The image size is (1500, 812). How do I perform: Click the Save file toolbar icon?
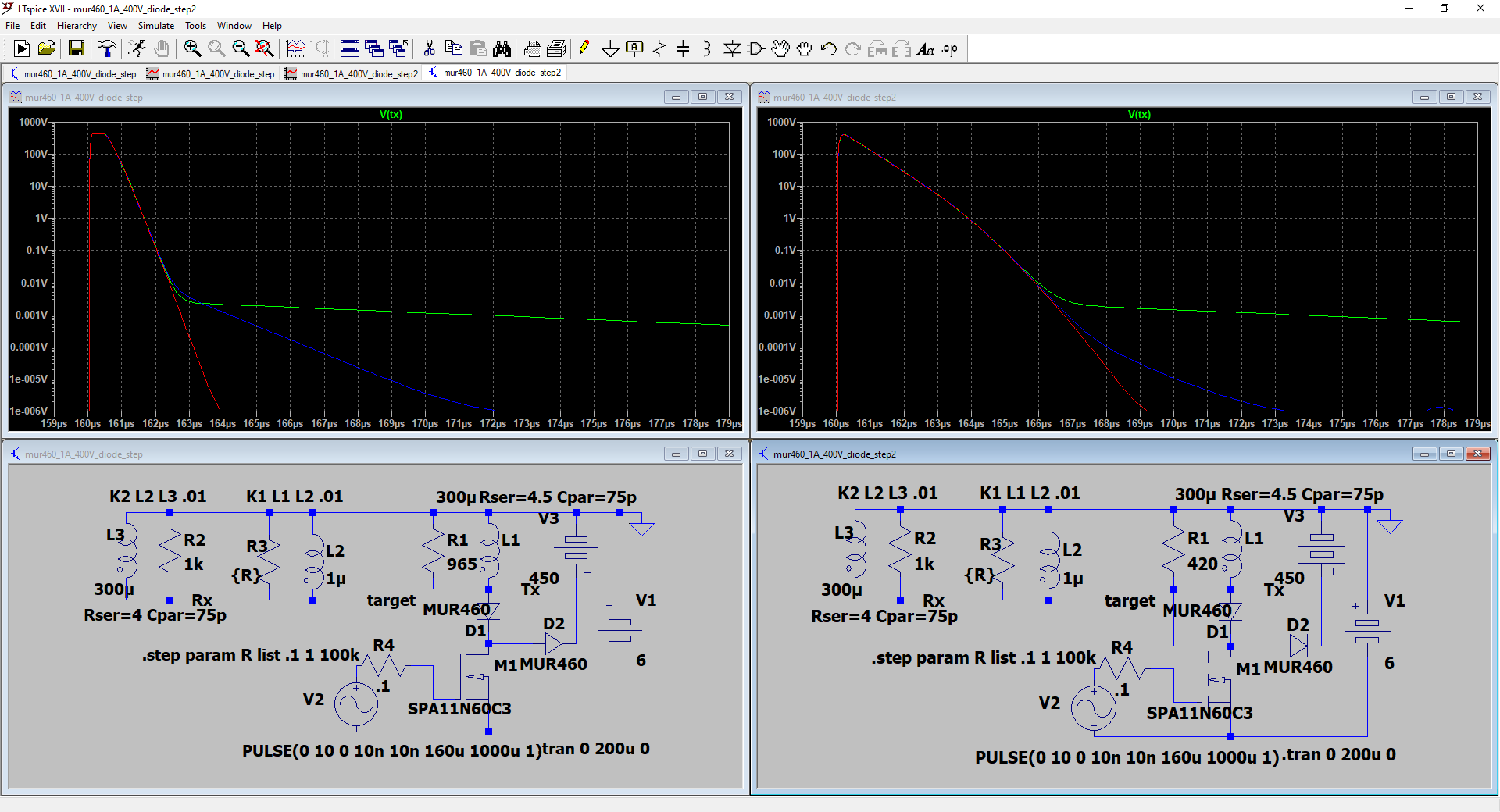pyautogui.click(x=76, y=49)
